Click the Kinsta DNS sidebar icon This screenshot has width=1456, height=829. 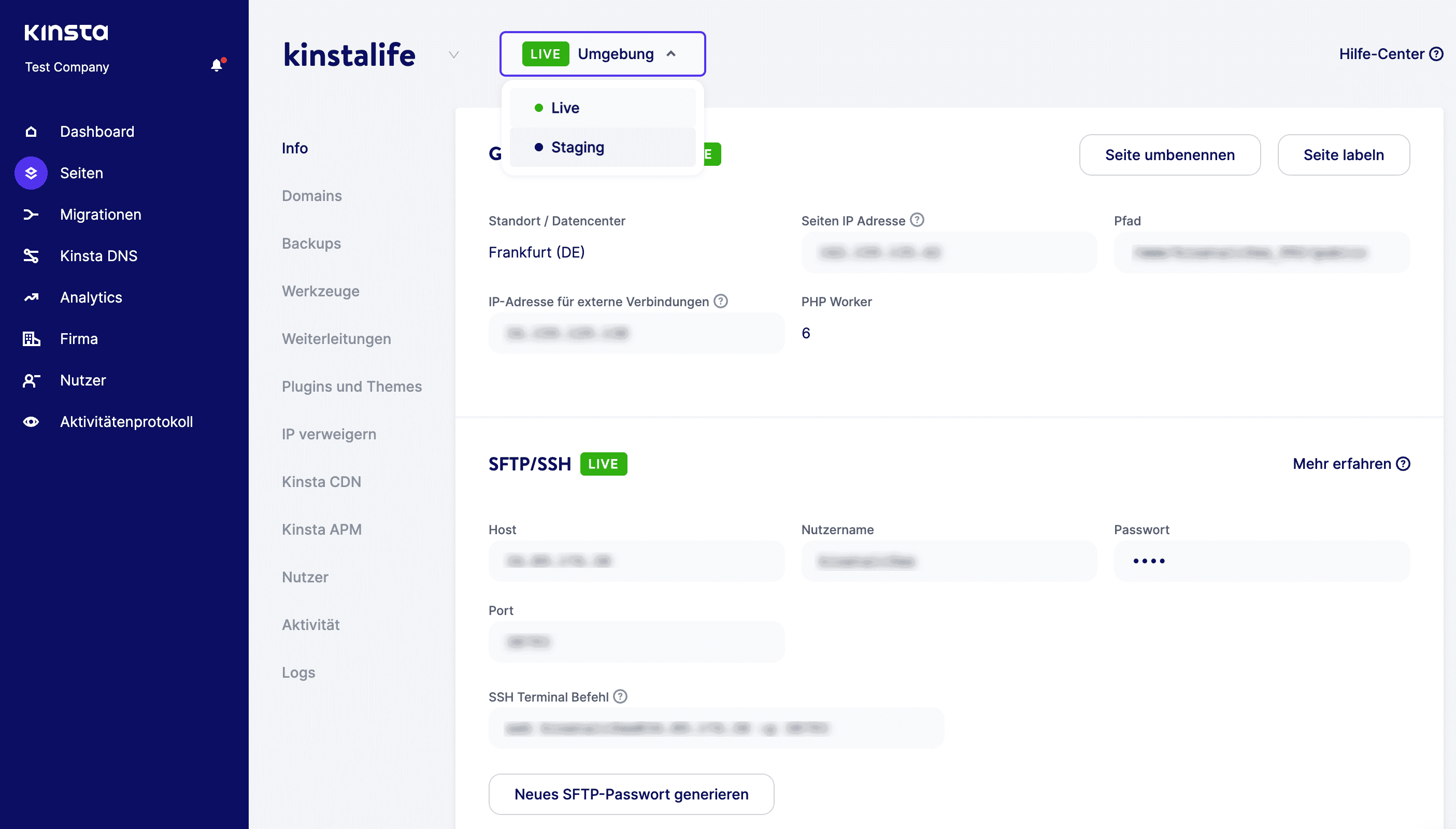[x=31, y=255]
